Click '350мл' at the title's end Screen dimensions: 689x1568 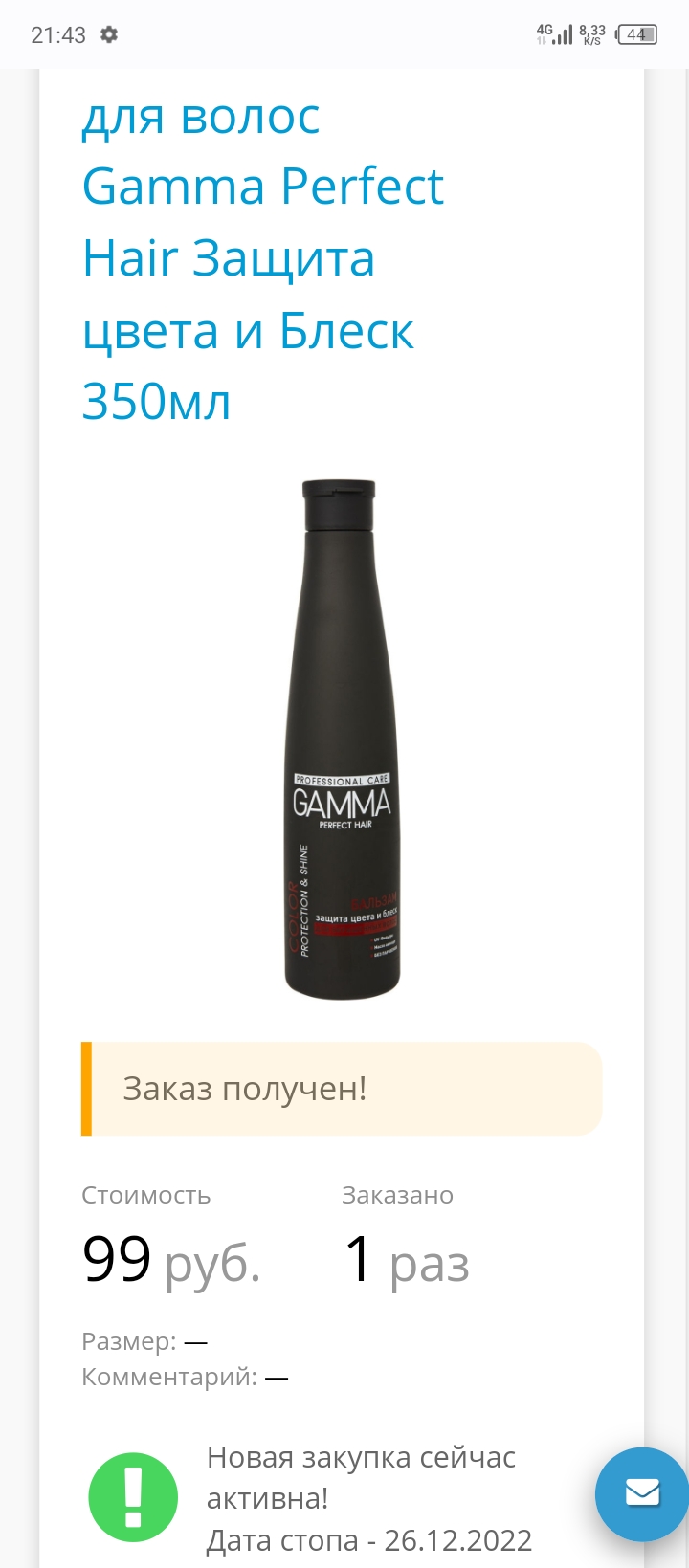pos(156,402)
